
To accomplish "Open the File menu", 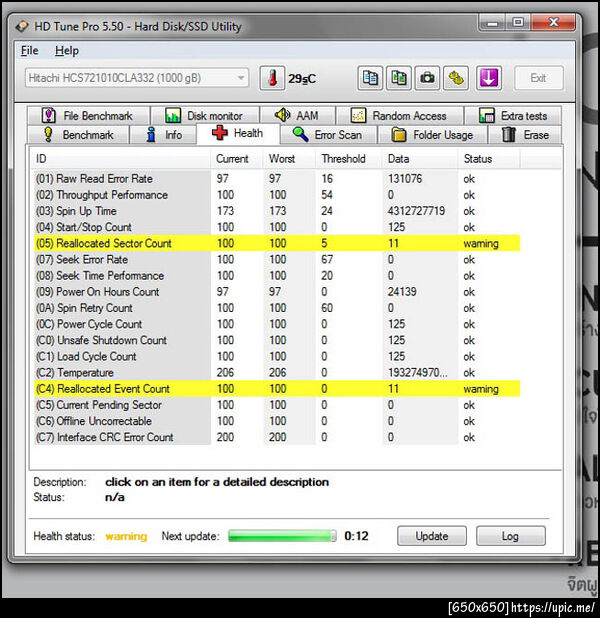I will pos(30,51).
